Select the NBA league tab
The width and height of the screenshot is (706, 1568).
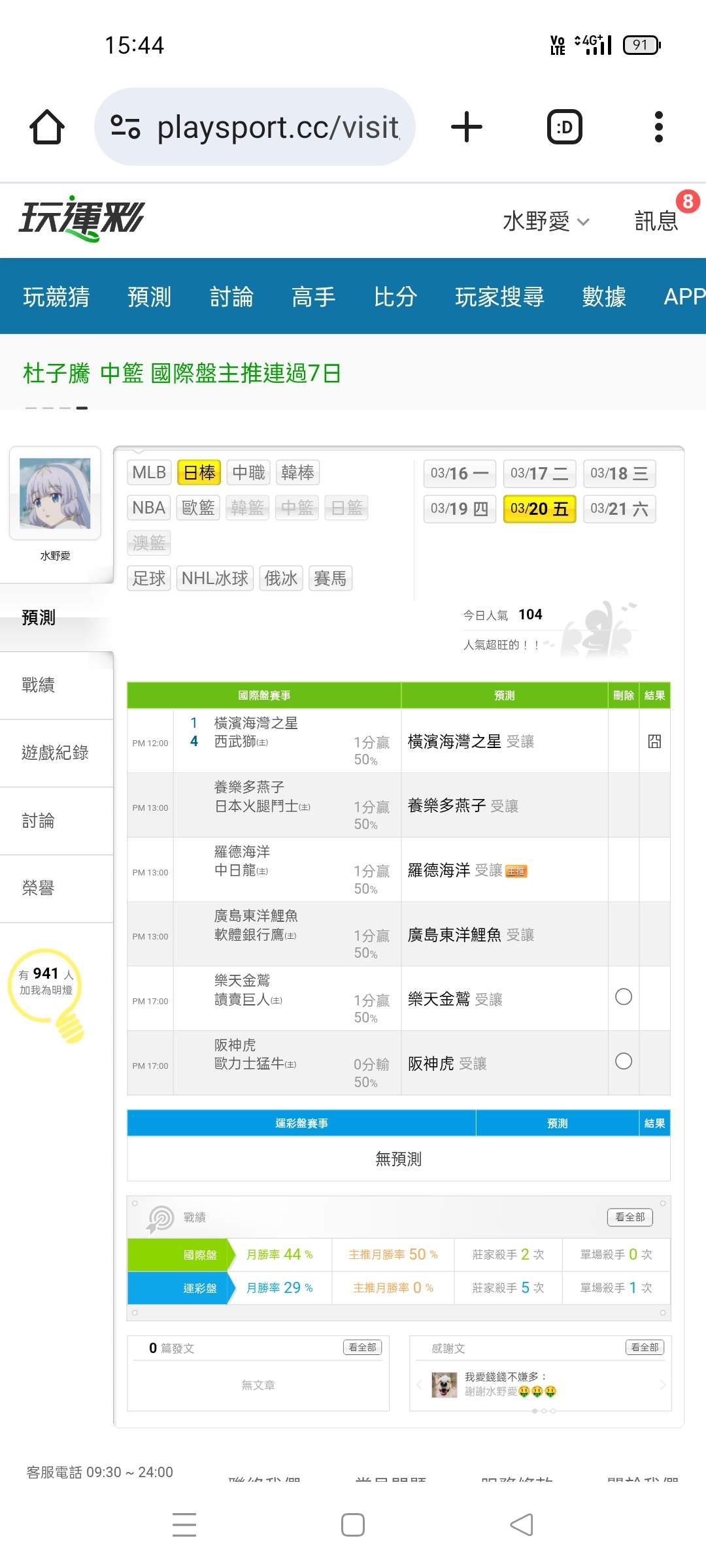click(x=149, y=508)
